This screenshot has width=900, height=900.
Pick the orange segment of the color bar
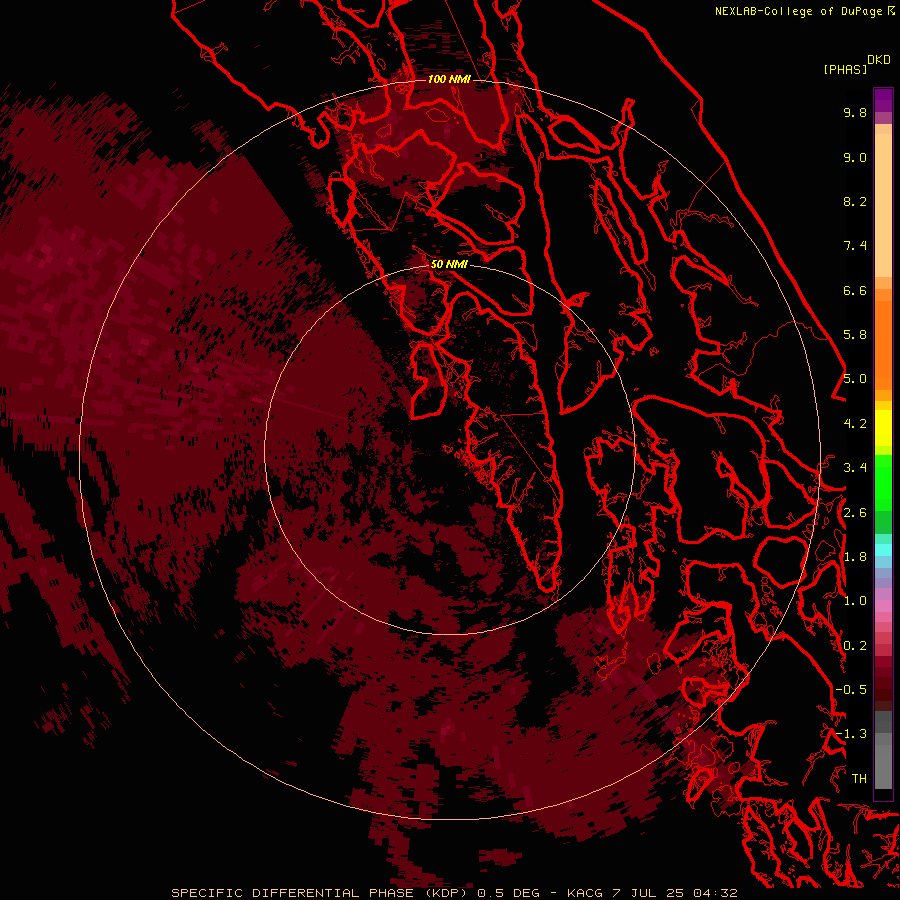click(x=883, y=344)
